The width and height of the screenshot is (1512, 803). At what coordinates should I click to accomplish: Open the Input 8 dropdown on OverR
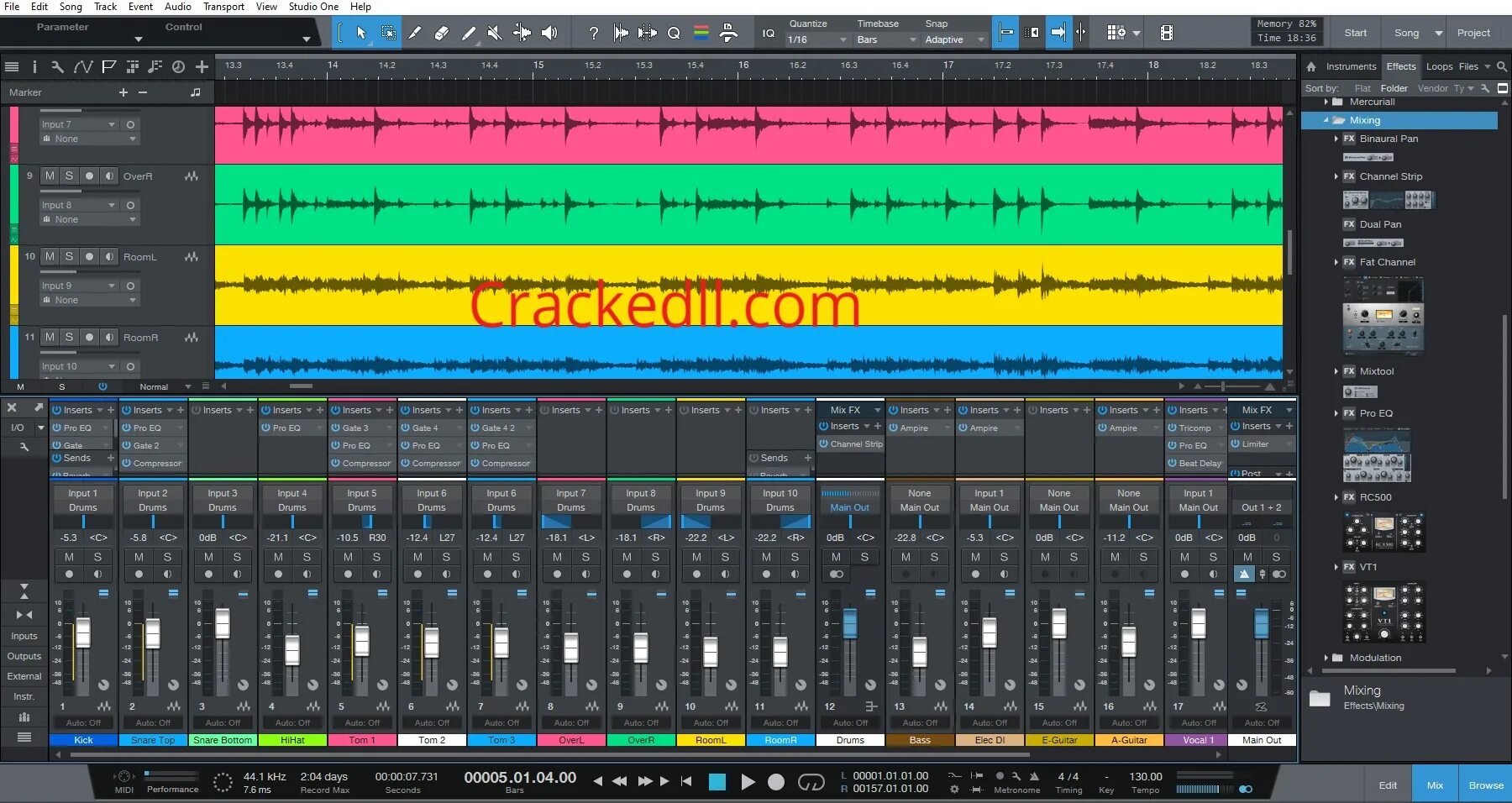click(78, 205)
